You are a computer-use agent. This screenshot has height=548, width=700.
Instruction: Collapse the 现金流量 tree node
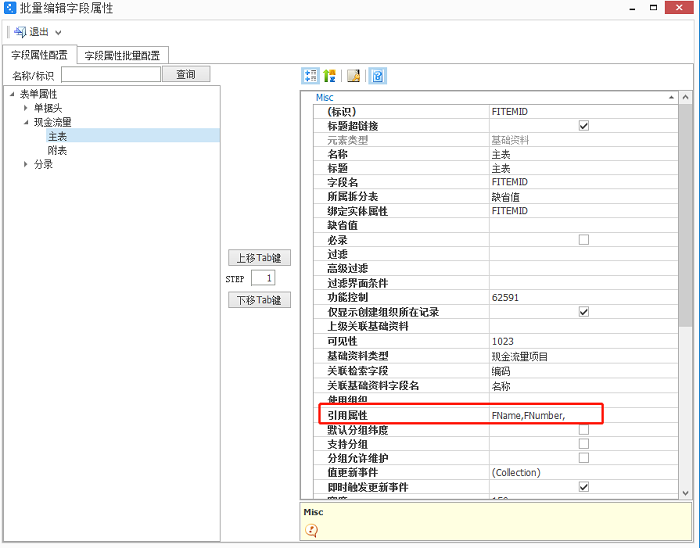26,122
